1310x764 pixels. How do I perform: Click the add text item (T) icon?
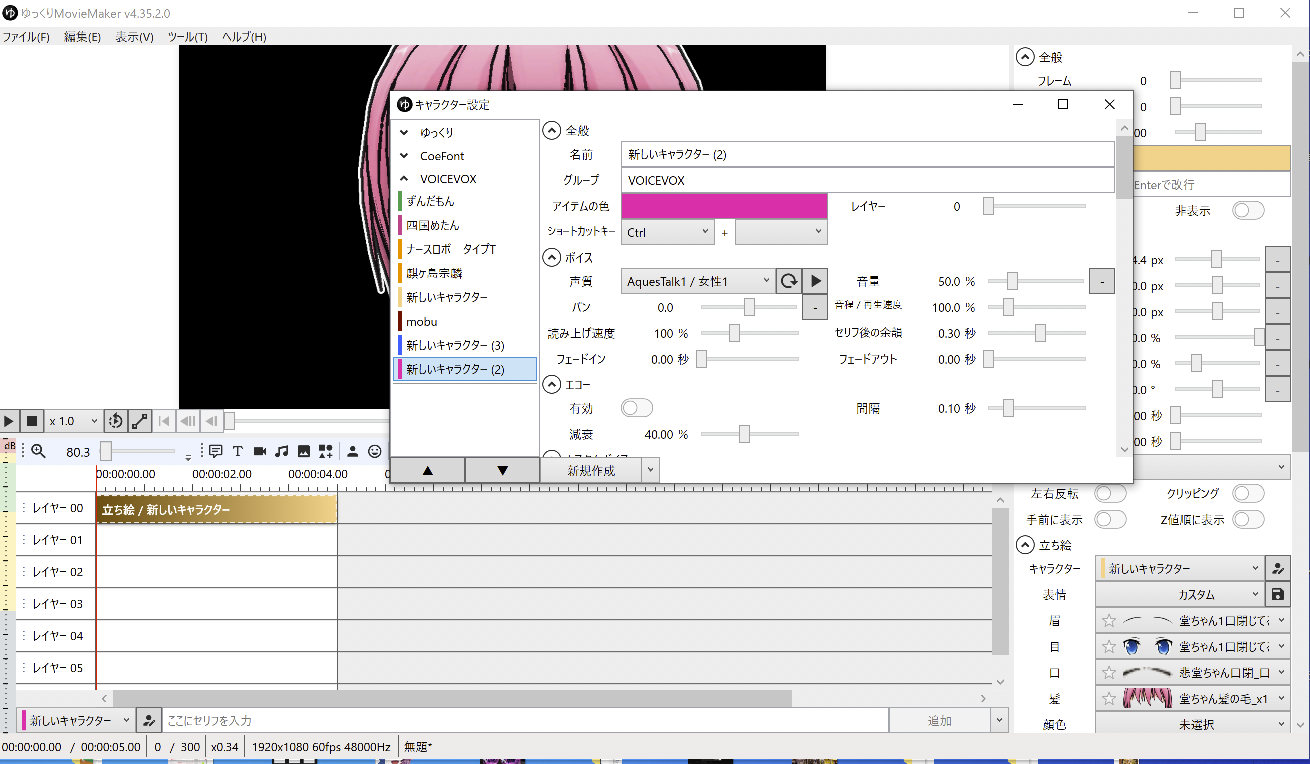pos(238,451)
